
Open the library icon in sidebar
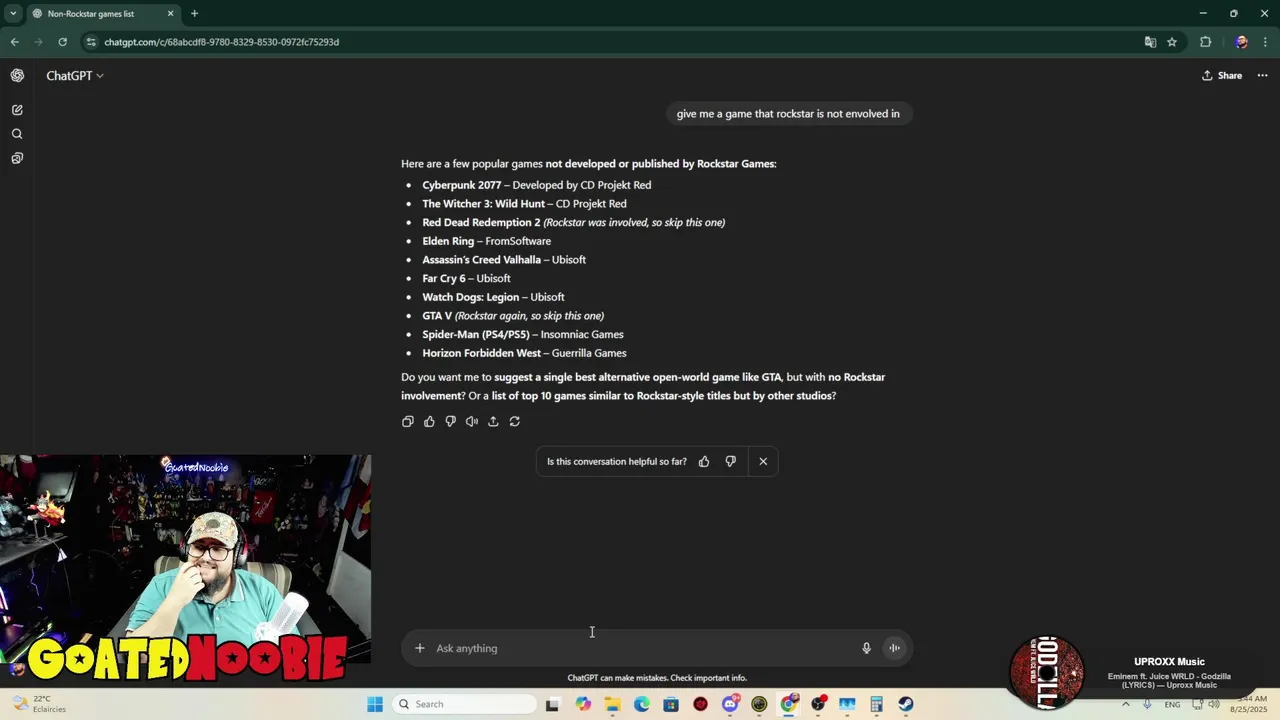click(x=17, y=158)
